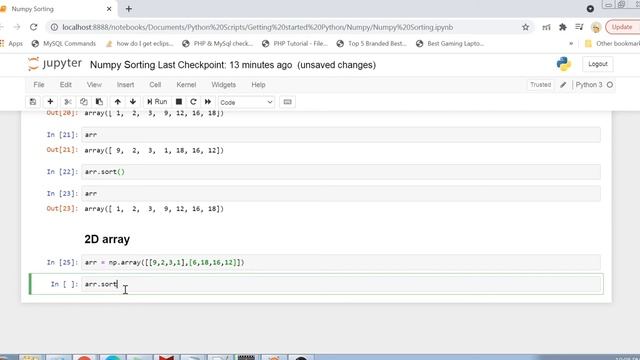Reload the page
This screenshot has height=360, width=640.
click(33, 27)
